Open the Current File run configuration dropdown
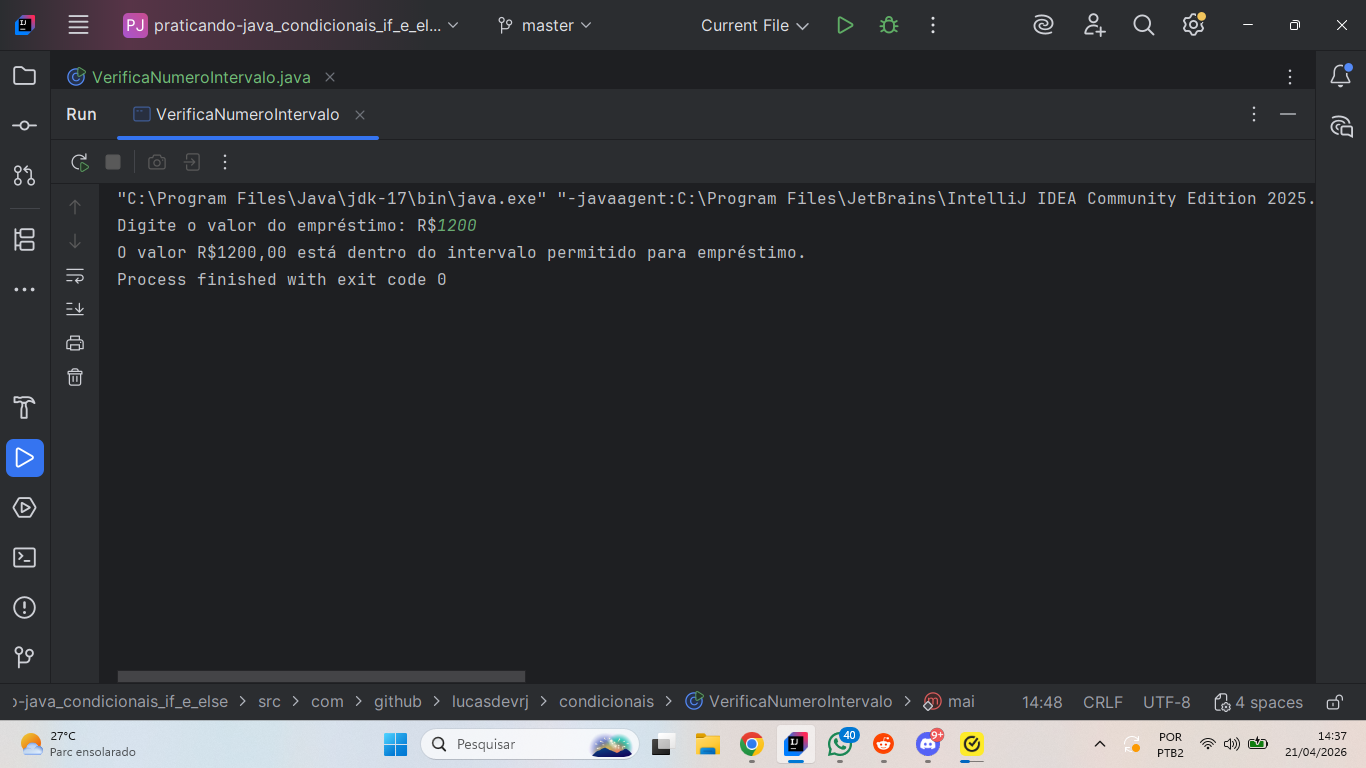 click(x=755, y=26)
